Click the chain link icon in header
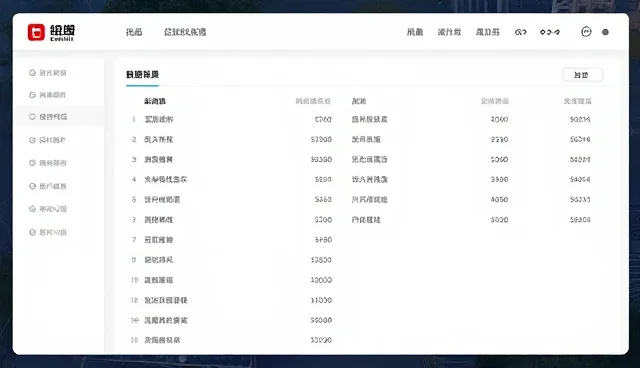This screenshot has width=640, height=368. point(520,32)
